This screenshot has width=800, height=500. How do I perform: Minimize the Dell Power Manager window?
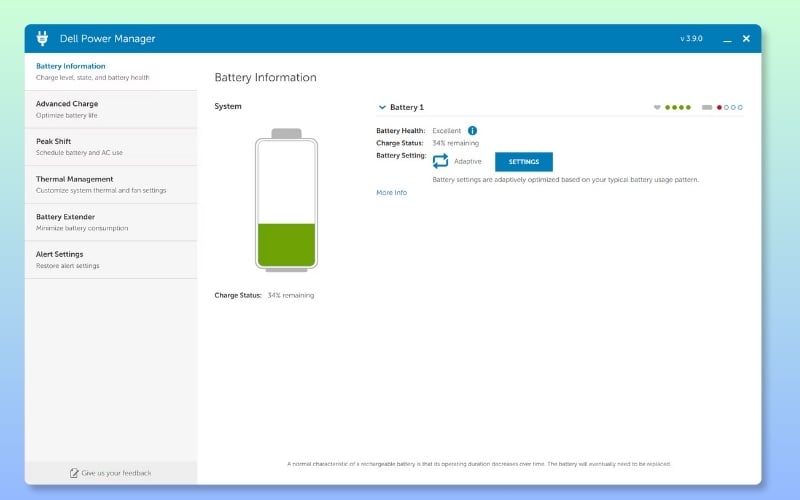[x=727, y=39]
